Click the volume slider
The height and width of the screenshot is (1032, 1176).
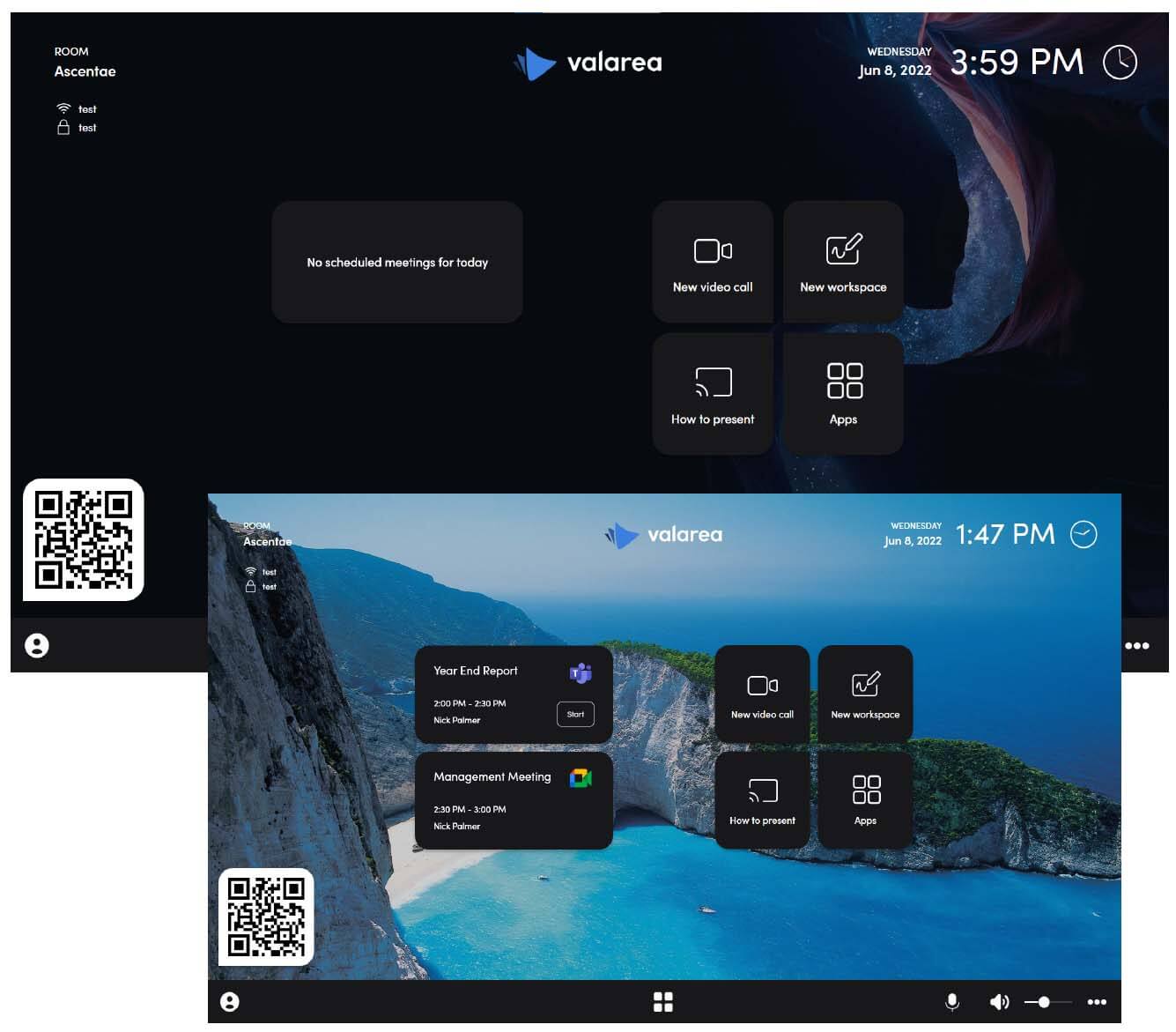click(1048, 1002)
